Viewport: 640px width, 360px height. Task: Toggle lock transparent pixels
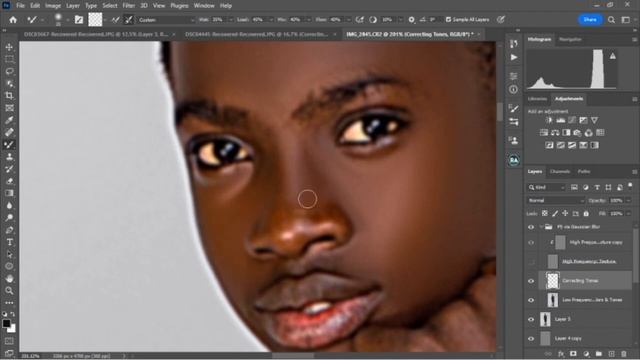click(544, 213)
